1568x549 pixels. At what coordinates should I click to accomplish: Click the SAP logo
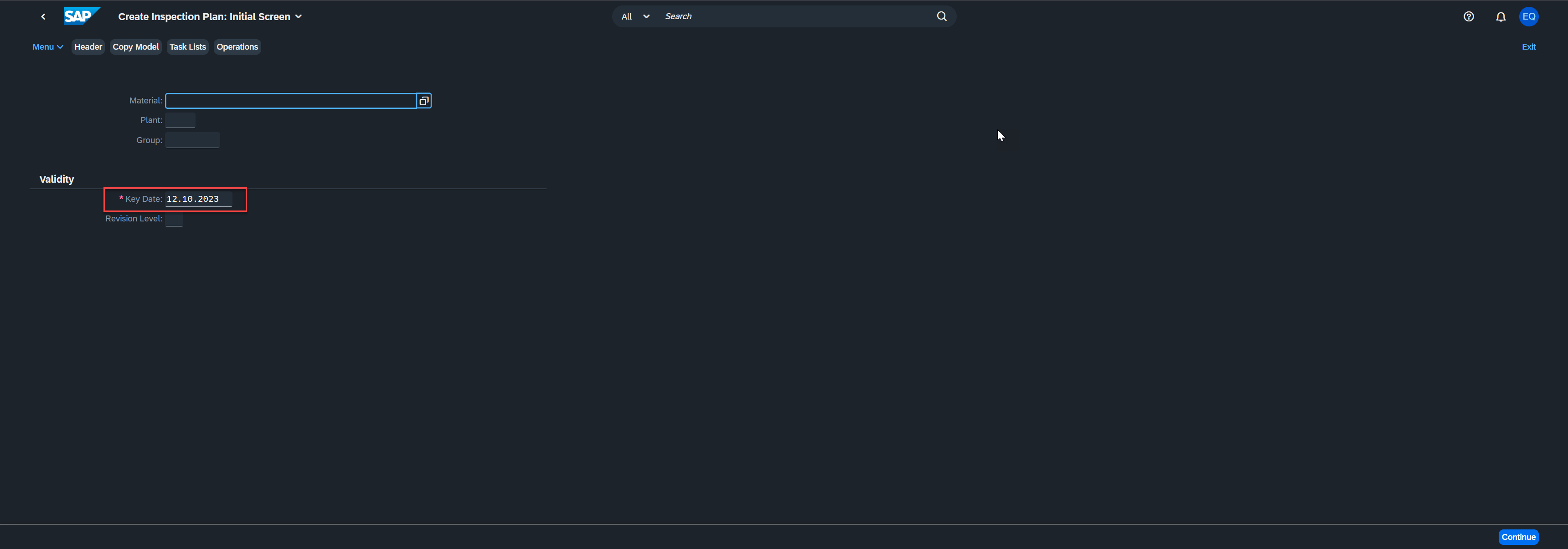click(82, 16)
